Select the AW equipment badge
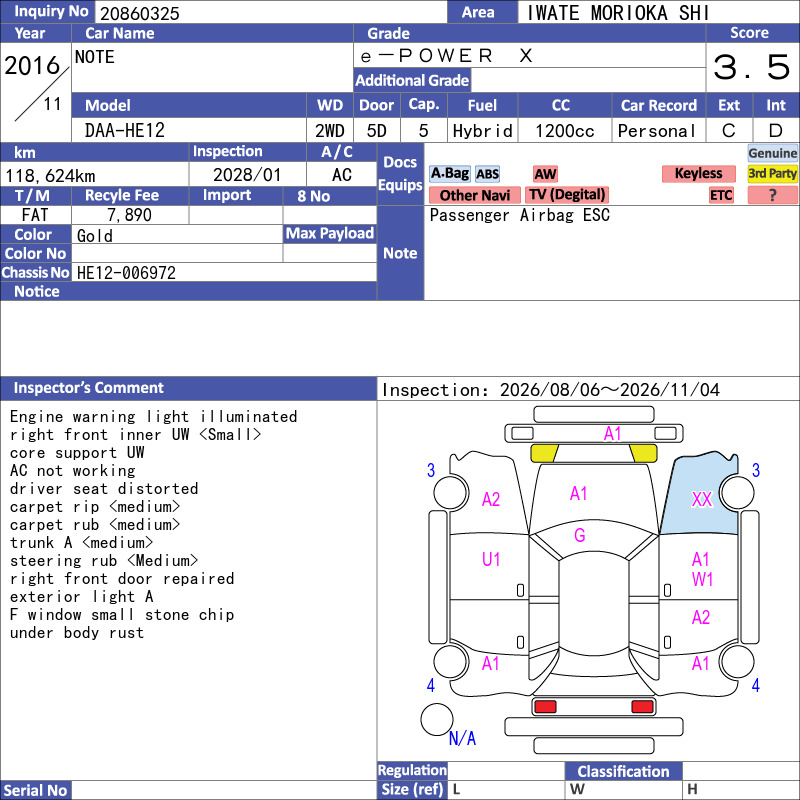This screenshot has width=800, height=800. [x=545, y=174]
